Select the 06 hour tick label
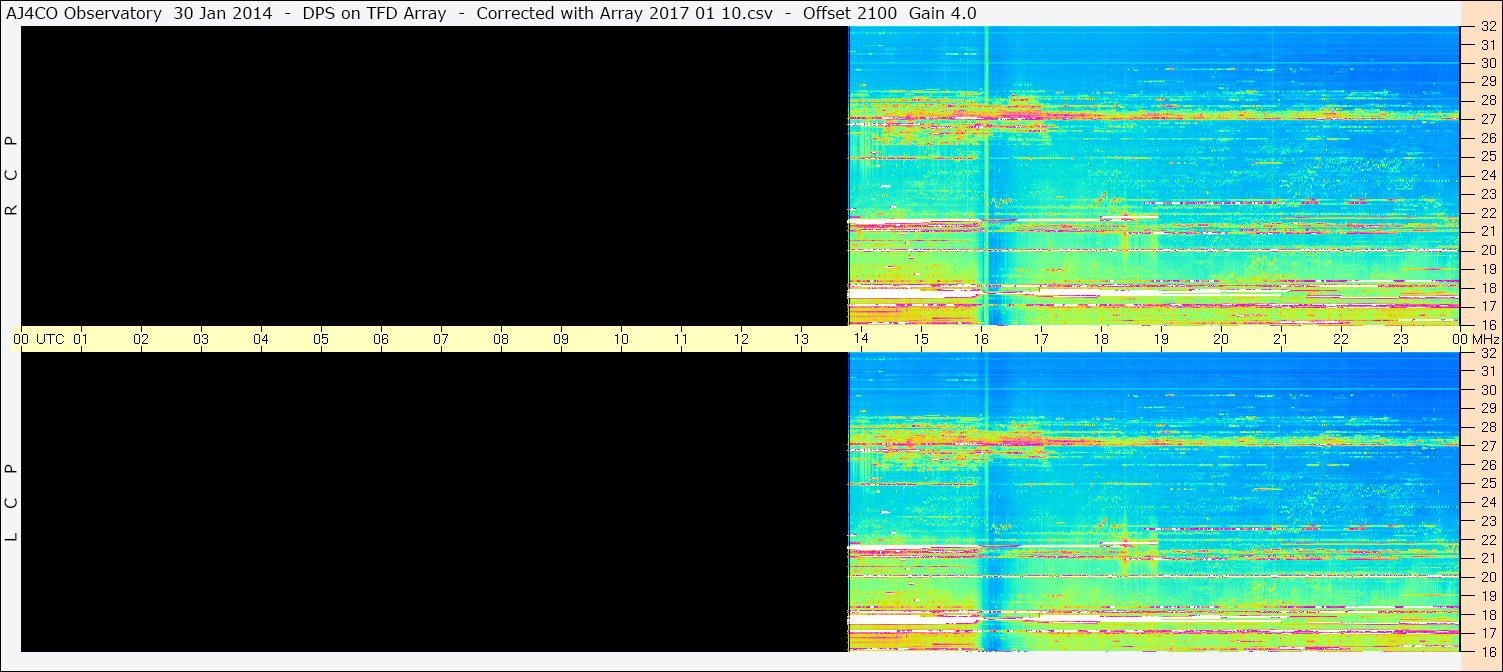The width and height of the screenshot is (1503, 672). 381,339
